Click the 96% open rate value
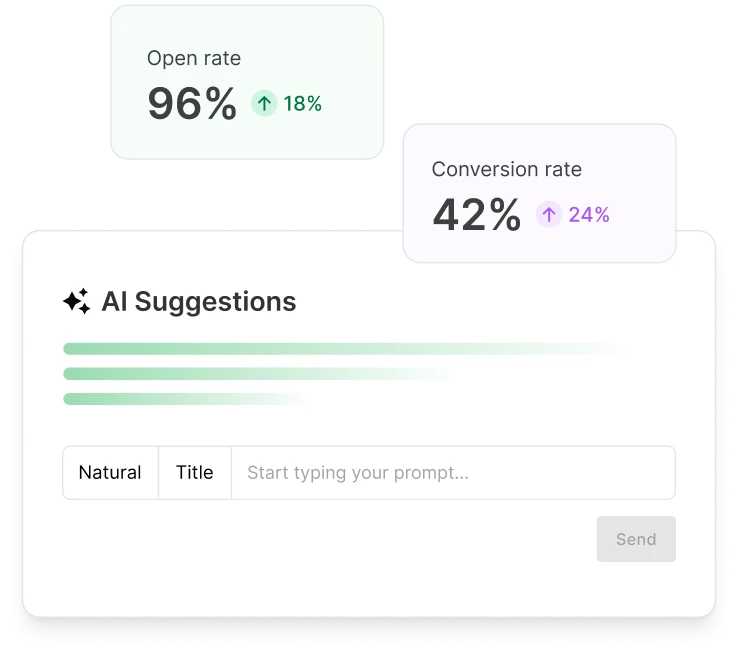This screenshot has width=744, height=651. 192,103
